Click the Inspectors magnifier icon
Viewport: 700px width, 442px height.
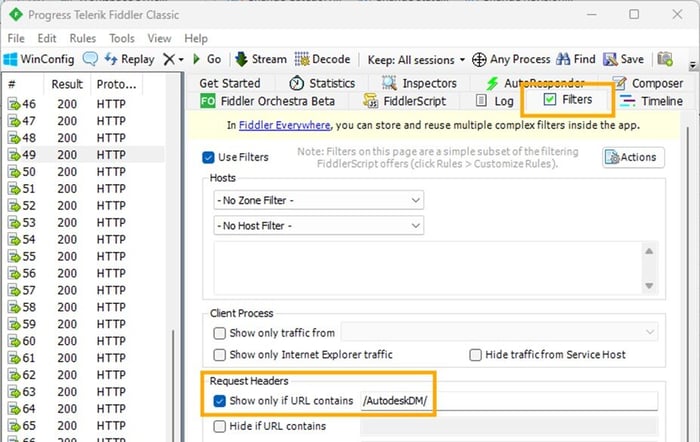[389, 83]
